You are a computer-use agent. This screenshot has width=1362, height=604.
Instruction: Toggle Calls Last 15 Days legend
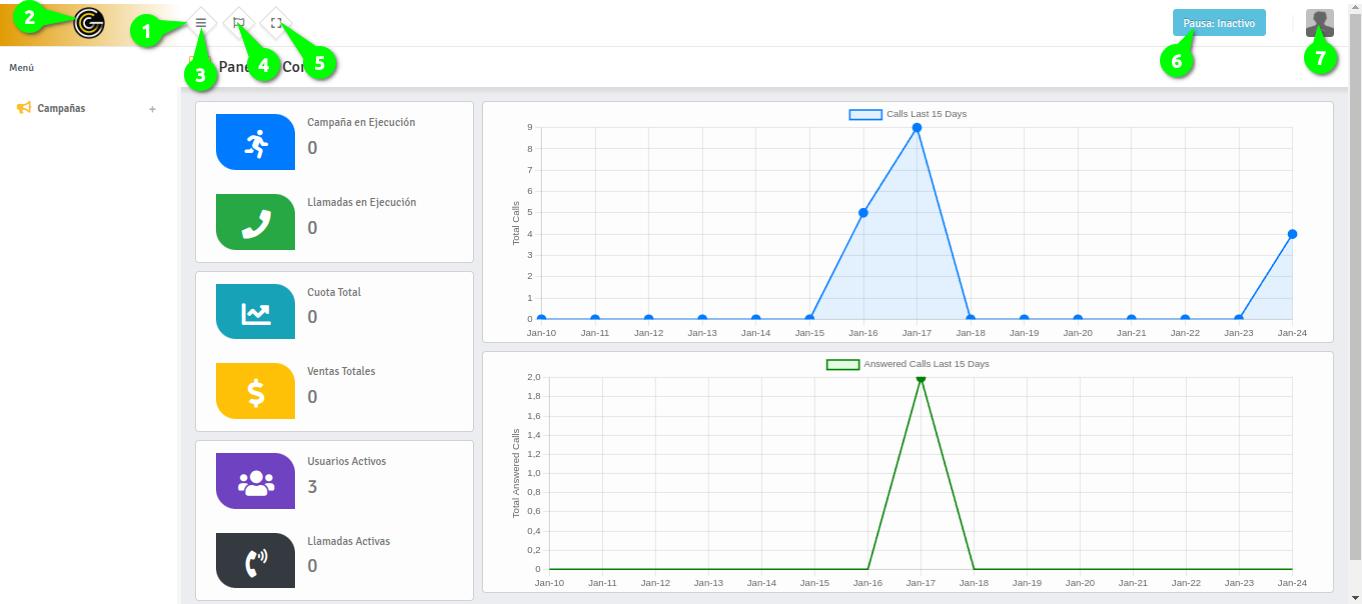pos(907,114)
